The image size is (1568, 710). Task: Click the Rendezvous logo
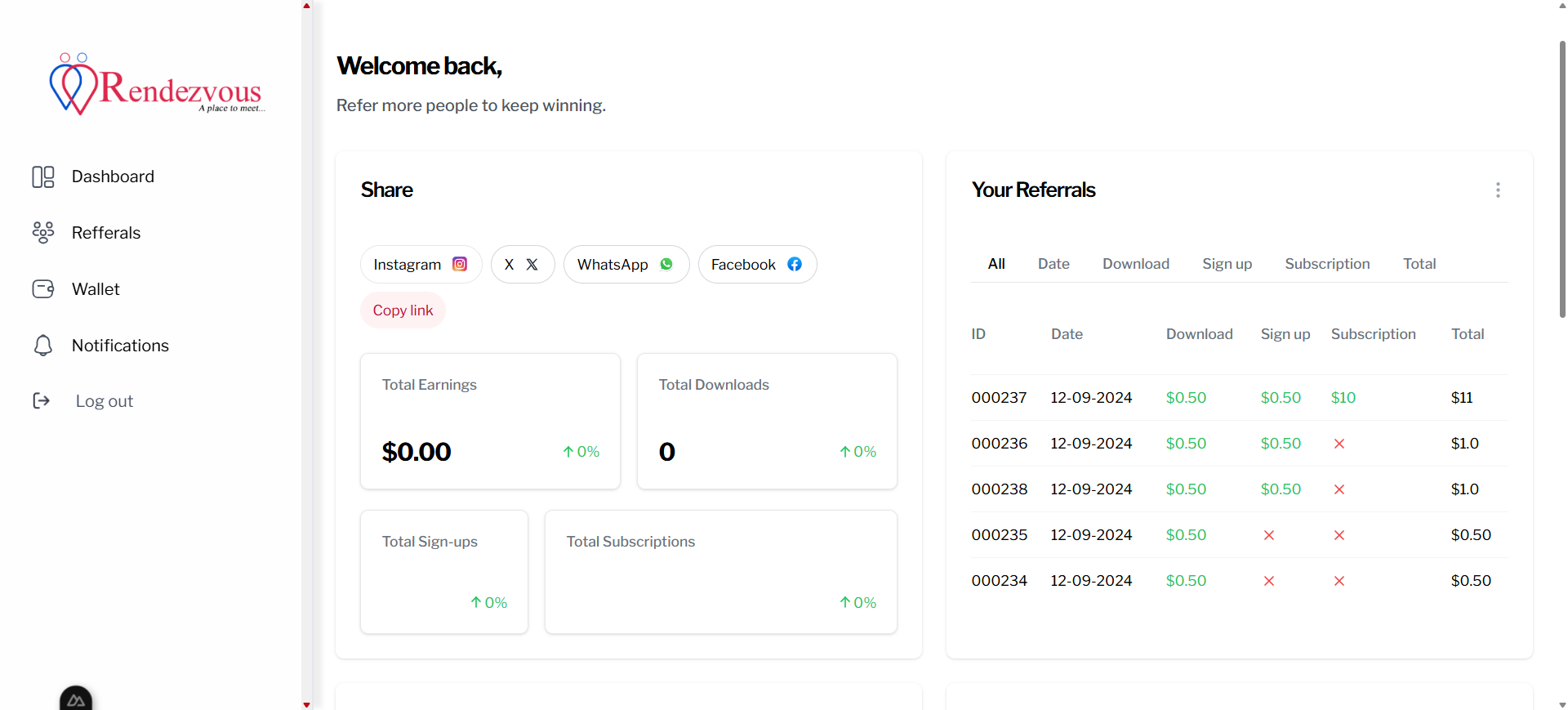(x=157, y=86)
